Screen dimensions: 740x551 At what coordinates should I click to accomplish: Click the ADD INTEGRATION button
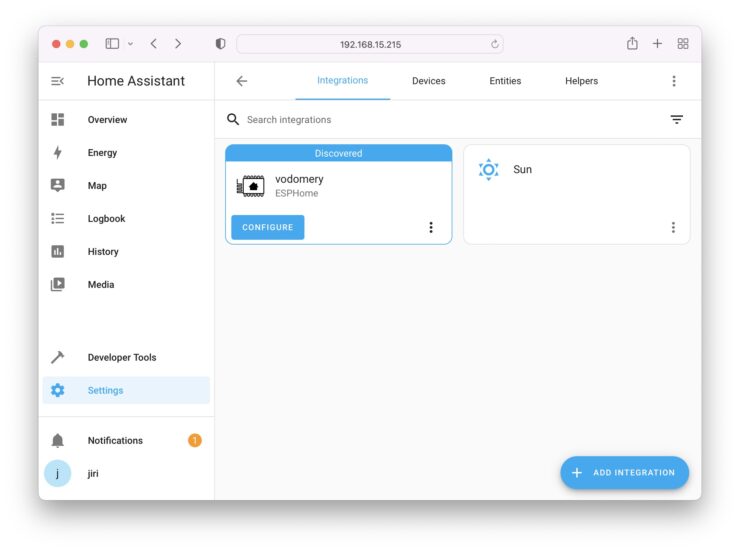coord(624,473)
